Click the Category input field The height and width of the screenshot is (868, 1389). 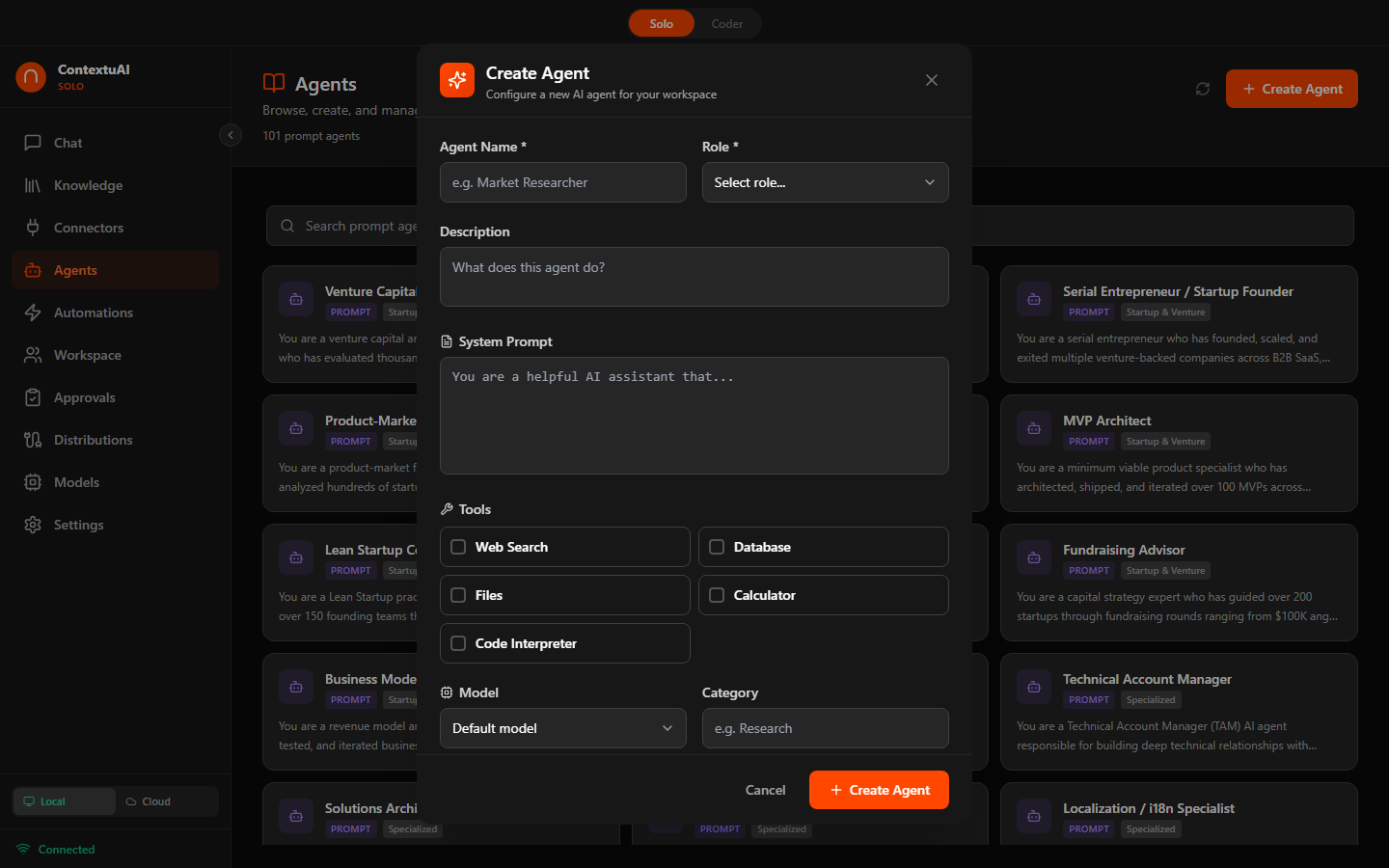[x=826, y=728]
